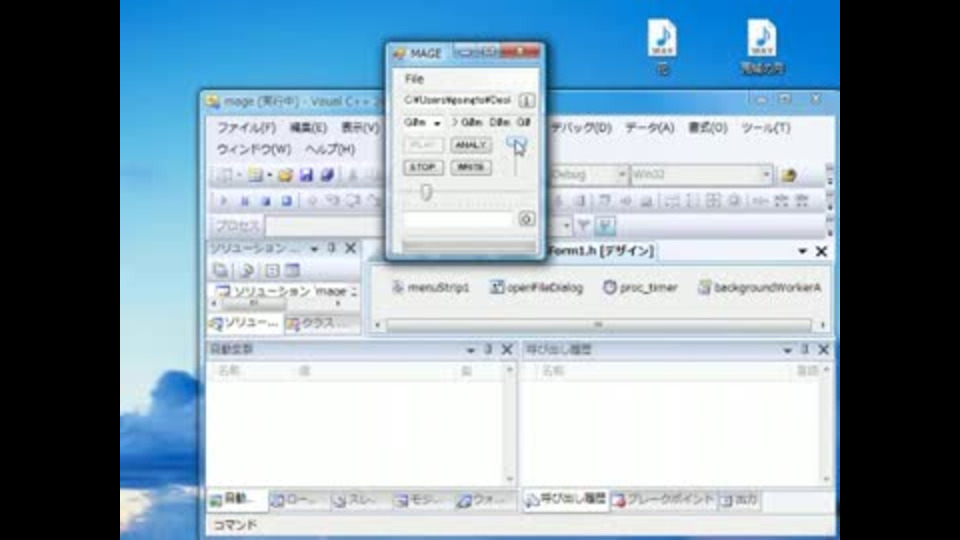Click the Continue debugging play icon

pos(223,201)
